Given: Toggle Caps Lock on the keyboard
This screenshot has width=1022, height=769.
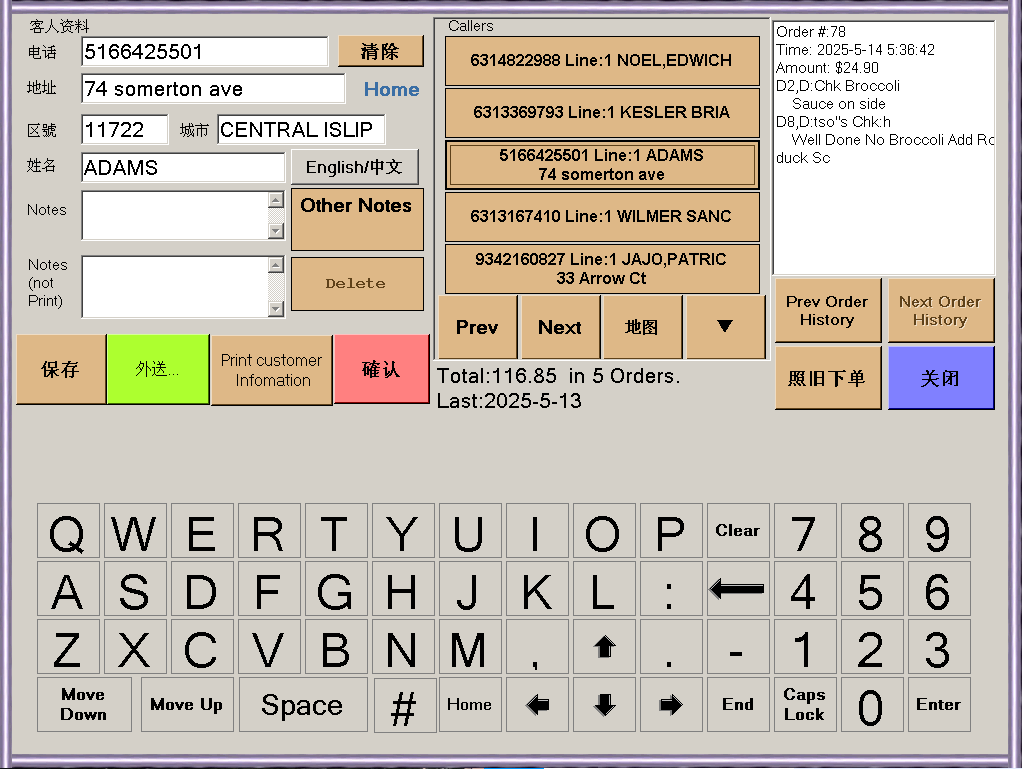Looking at the screenshot, I should point(804,705).
